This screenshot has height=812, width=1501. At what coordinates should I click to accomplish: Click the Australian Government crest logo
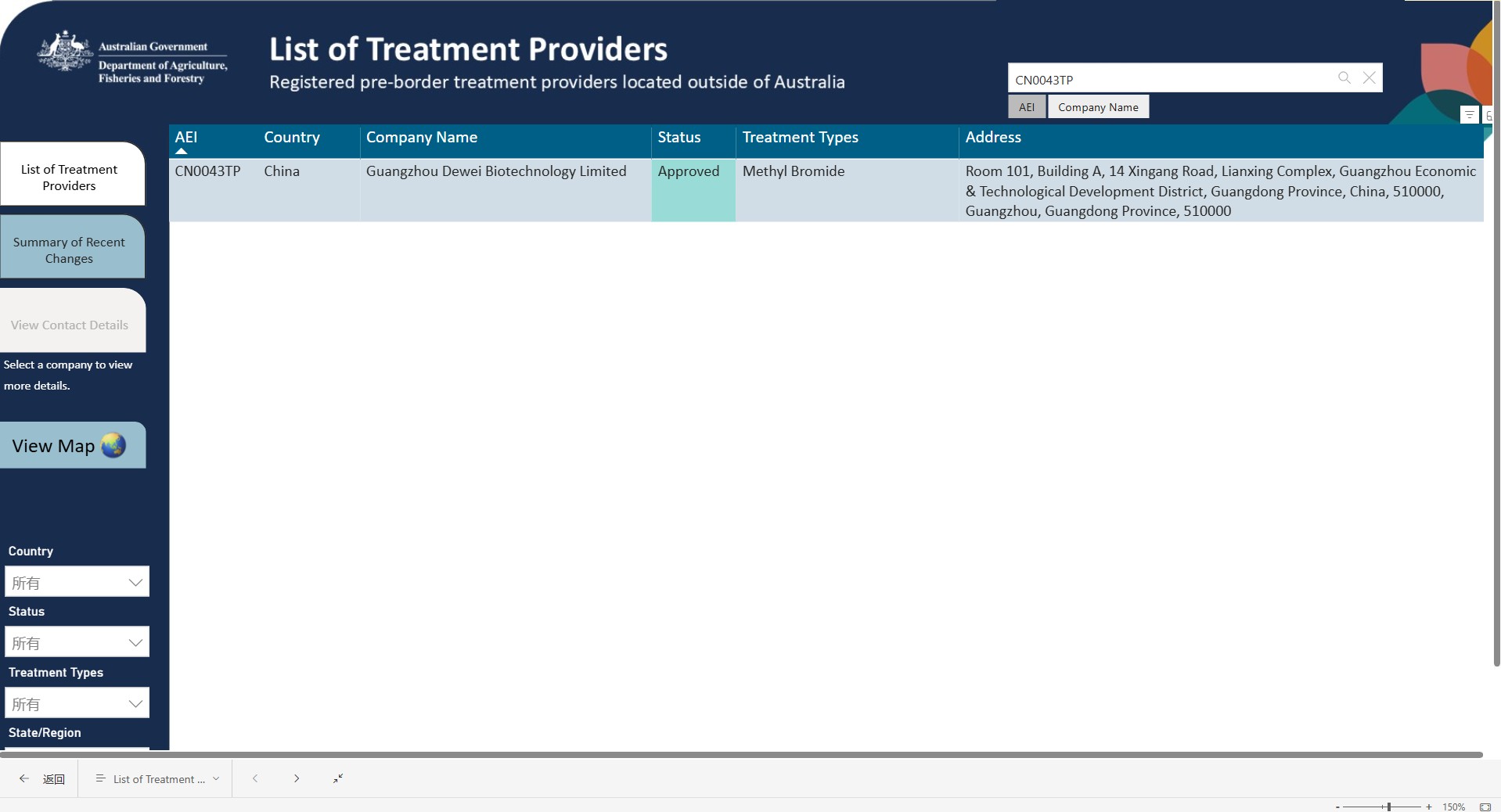[x=65, y=51]
